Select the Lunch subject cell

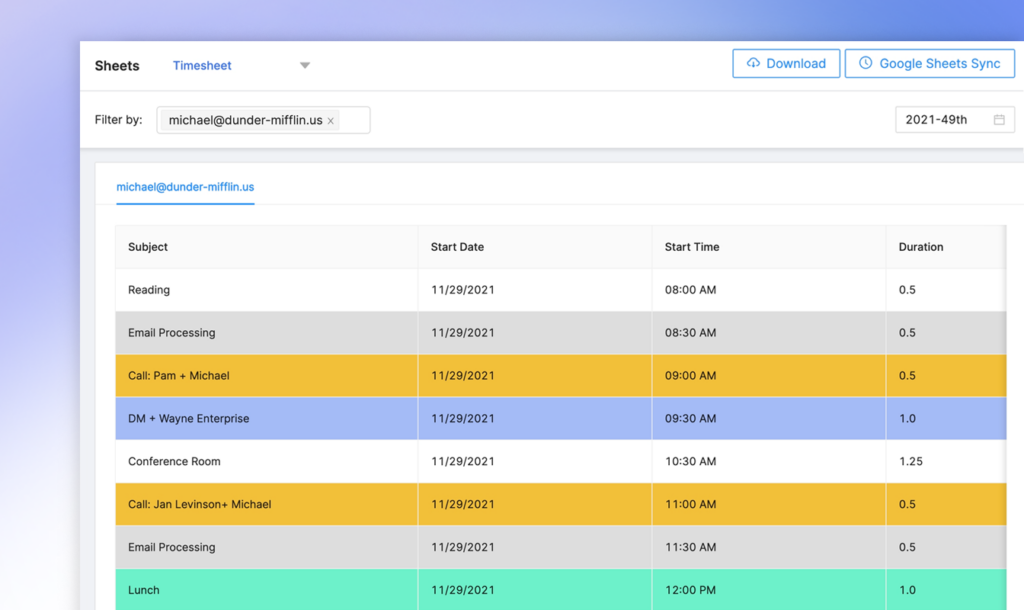(x=266, y=590)
